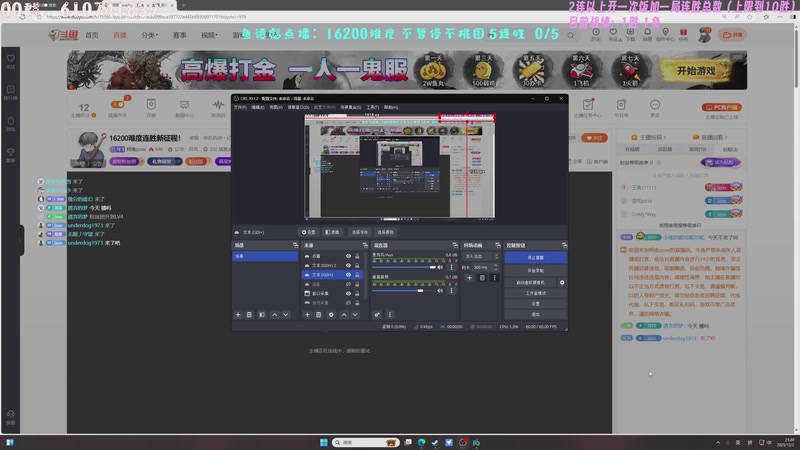Lock the 文本 (GDI+) 2 source

[357, 265]
